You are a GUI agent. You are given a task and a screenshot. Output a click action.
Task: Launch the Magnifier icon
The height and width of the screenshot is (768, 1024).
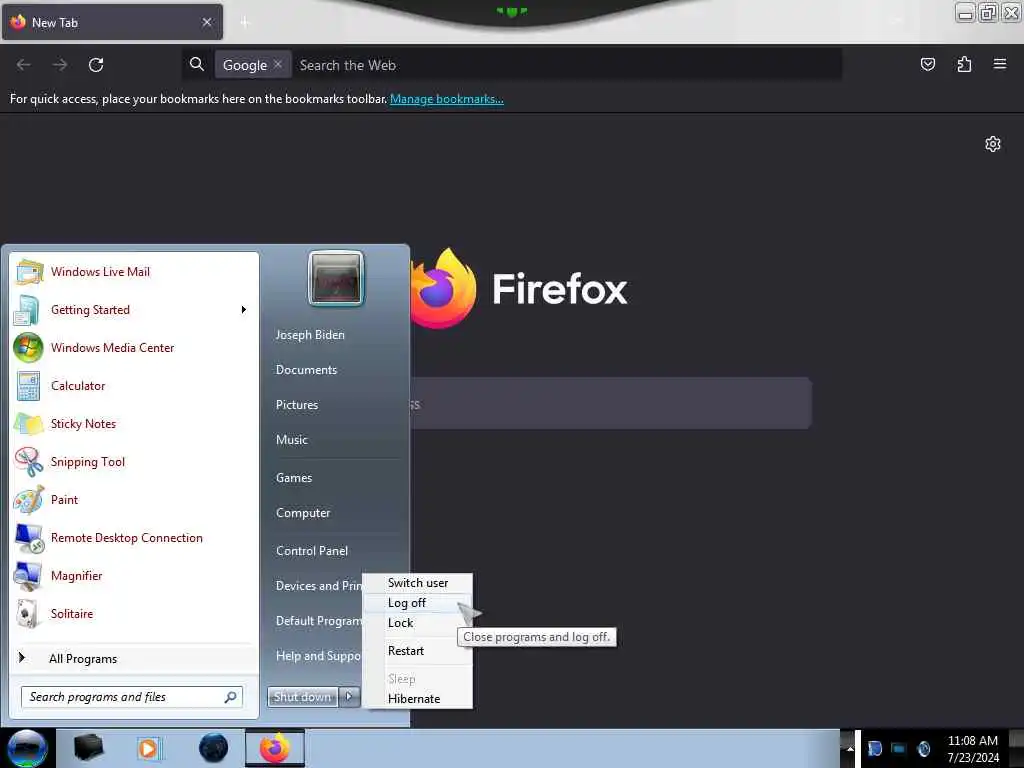pos(28,576)
